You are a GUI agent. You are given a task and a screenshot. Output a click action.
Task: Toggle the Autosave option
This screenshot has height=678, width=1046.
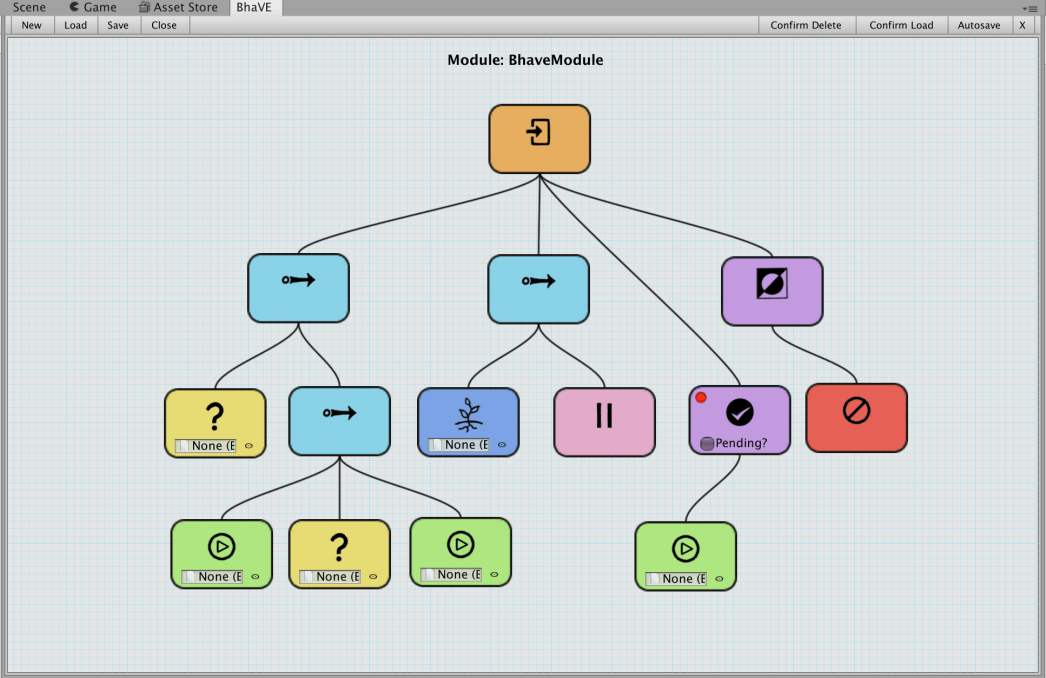pyautogui.click(x=978, y=25)
